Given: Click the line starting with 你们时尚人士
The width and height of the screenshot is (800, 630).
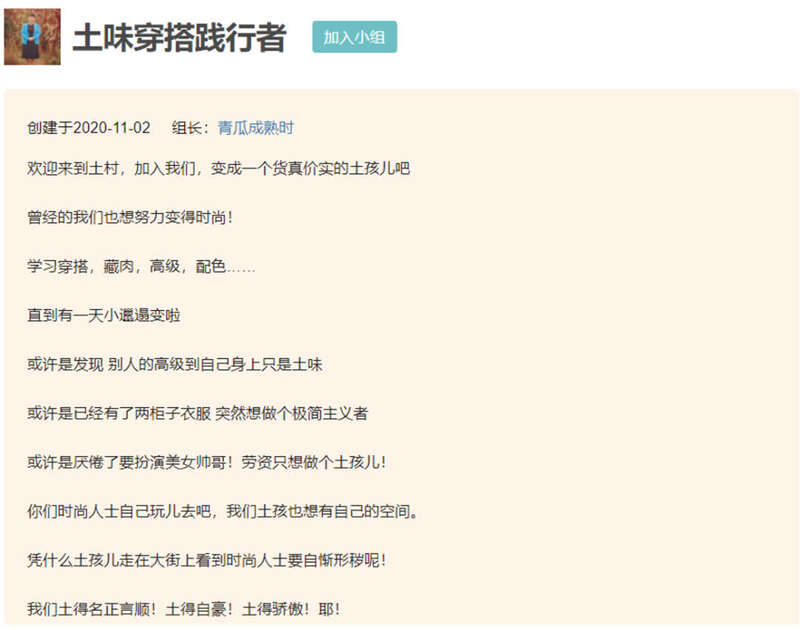Looking at the screenshot, I should tap(222, 511).
